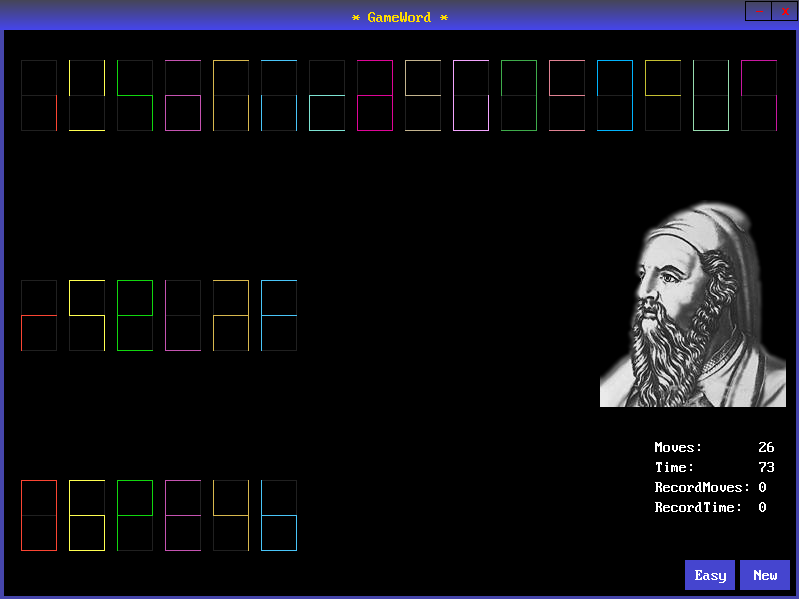Click the bearded man portrait image

[x=693, y=304]
